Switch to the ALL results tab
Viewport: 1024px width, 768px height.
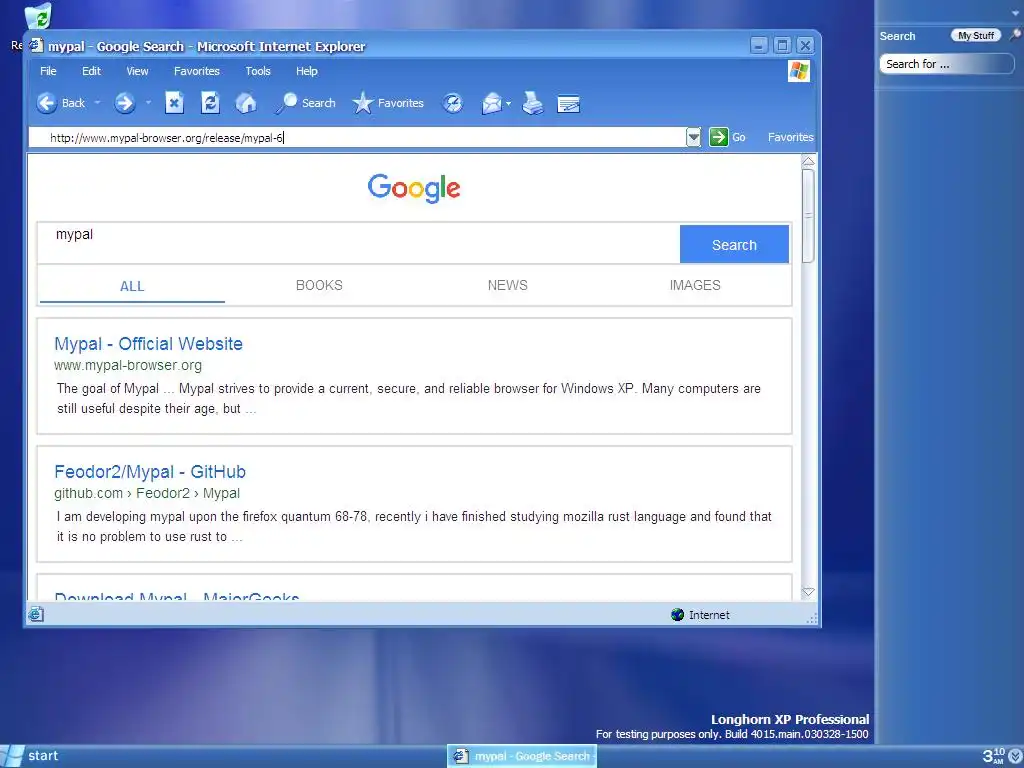pos(132,286)
